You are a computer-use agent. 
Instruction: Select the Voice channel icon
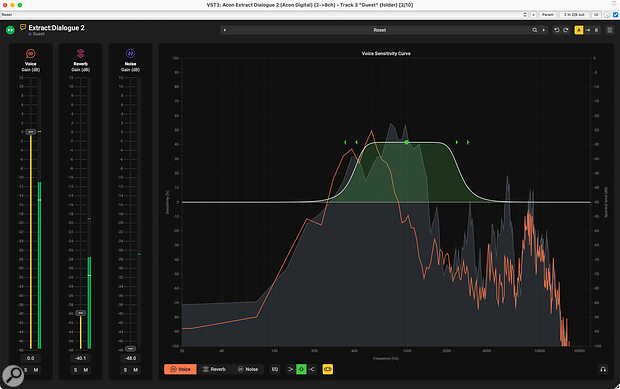pyautogui.click(x=30, y=53)
